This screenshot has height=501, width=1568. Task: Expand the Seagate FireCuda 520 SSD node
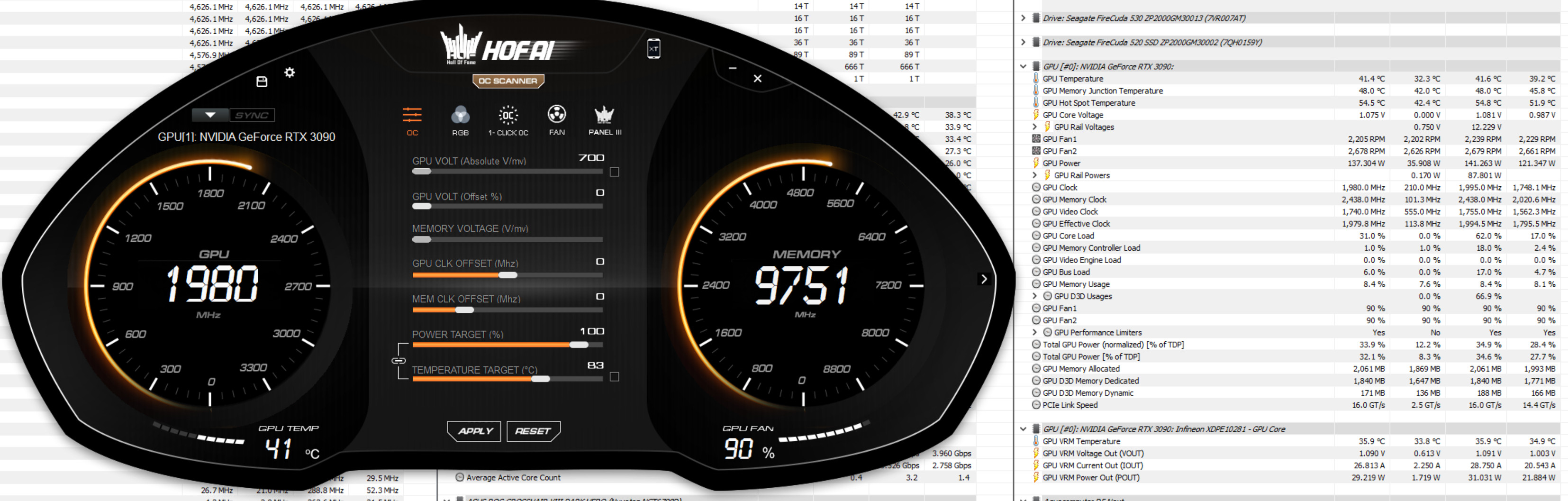(x=1023, y=43)
